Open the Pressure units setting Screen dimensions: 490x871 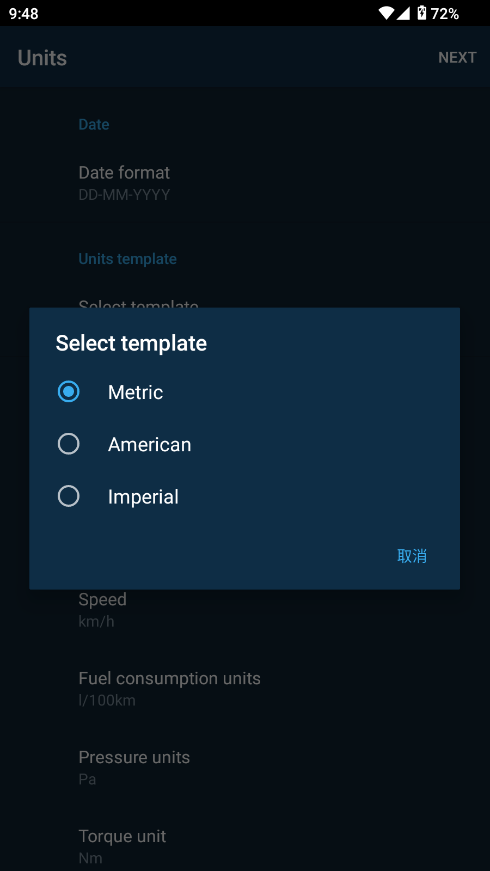click(245, 768)
